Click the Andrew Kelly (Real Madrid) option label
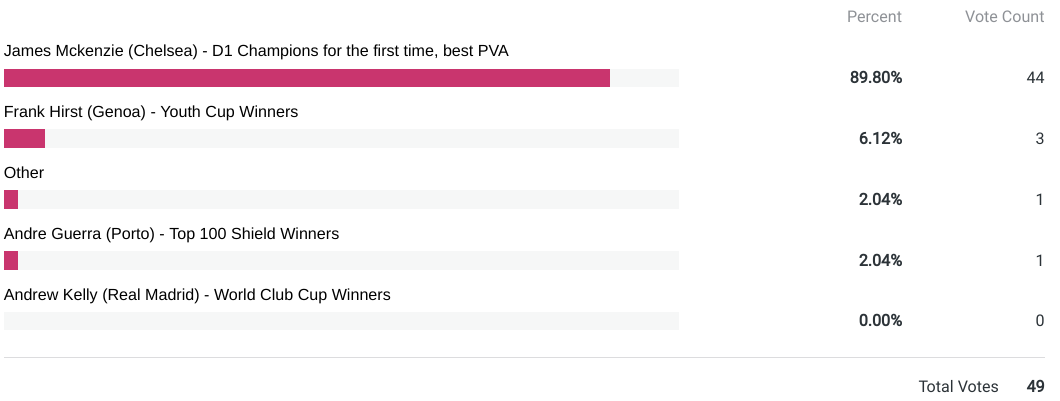1060x401 pixels. pyautogui.click(x=197, y=295)
